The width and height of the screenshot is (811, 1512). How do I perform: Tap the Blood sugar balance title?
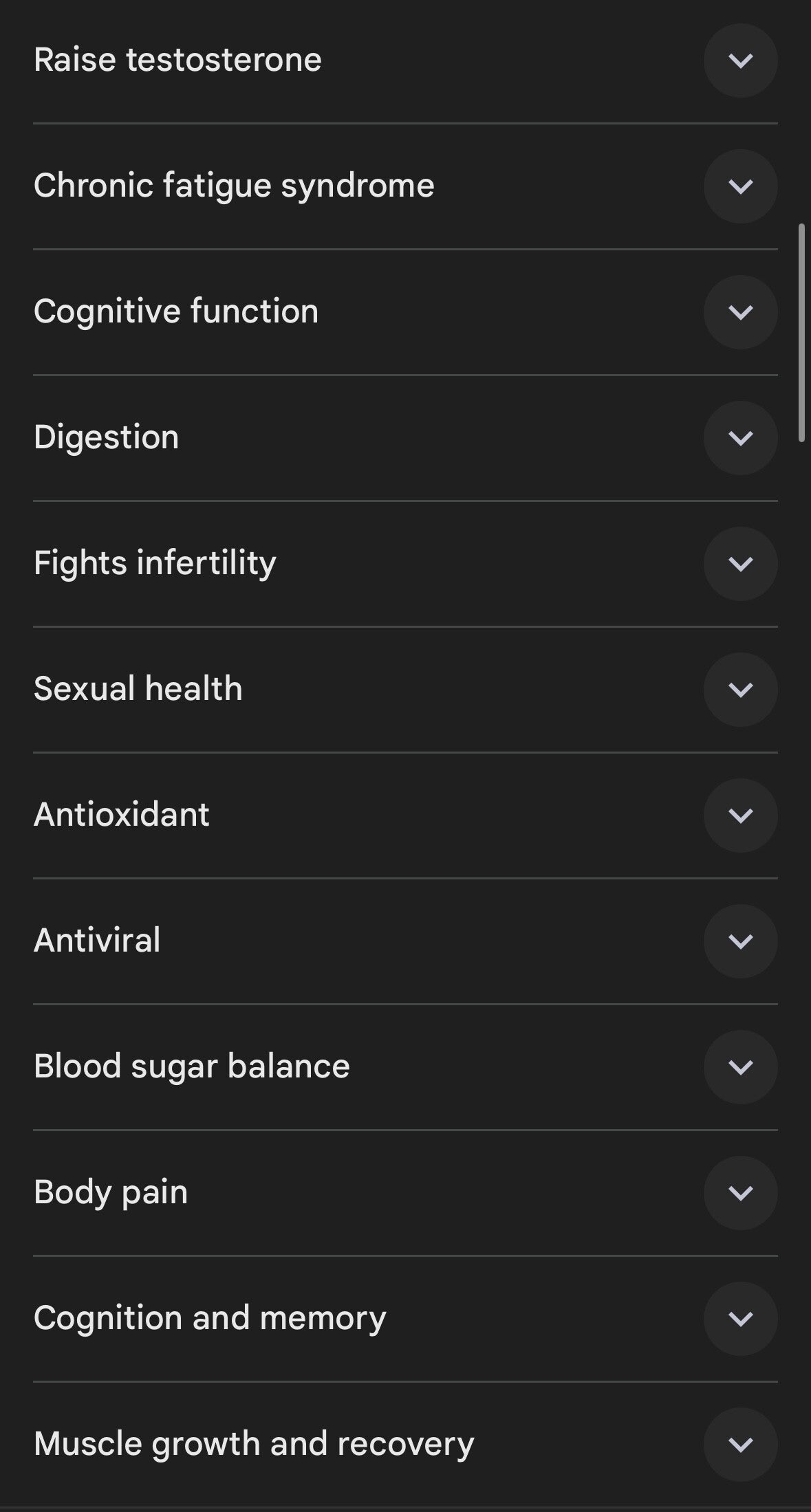[191, 1066]
